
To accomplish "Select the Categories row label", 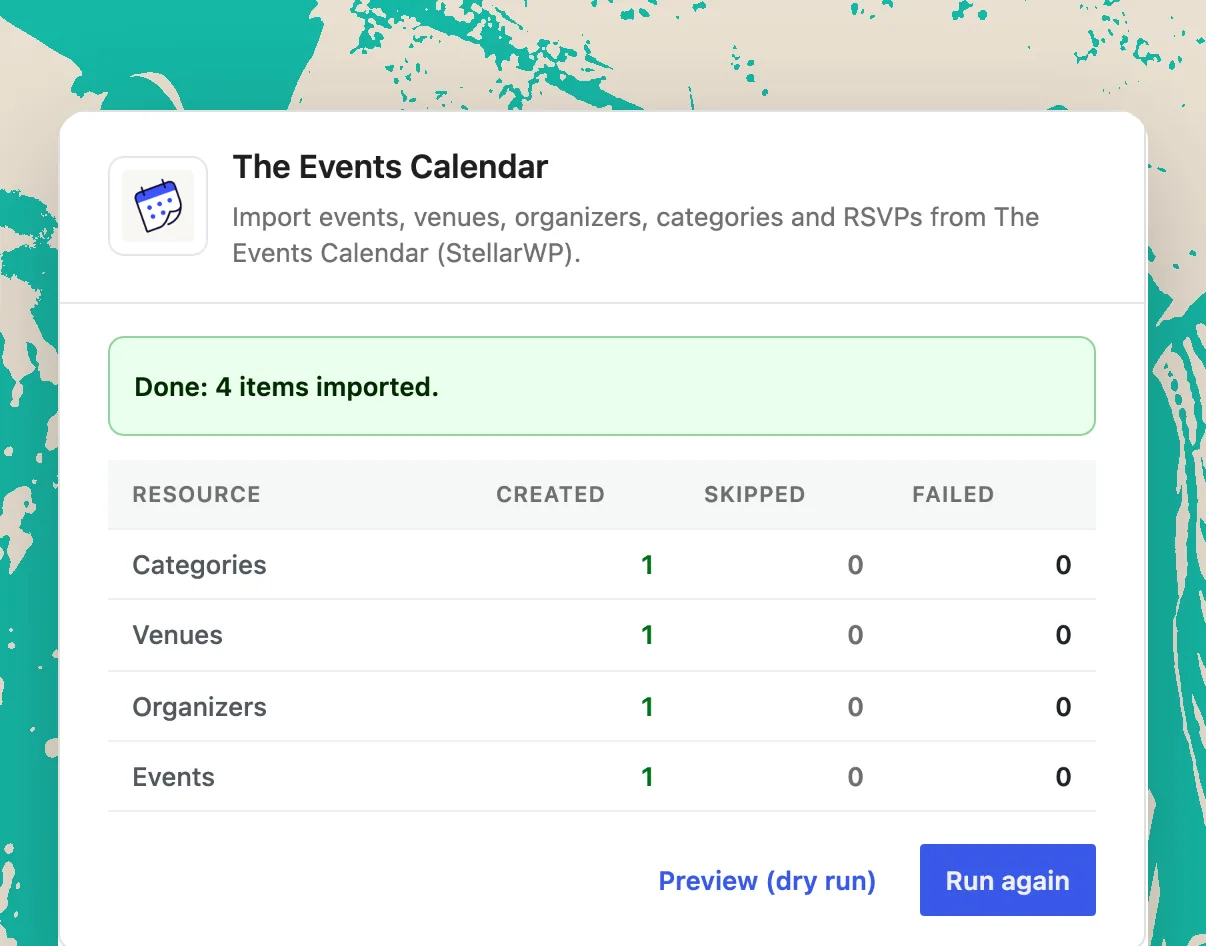I will pos(200,565).
